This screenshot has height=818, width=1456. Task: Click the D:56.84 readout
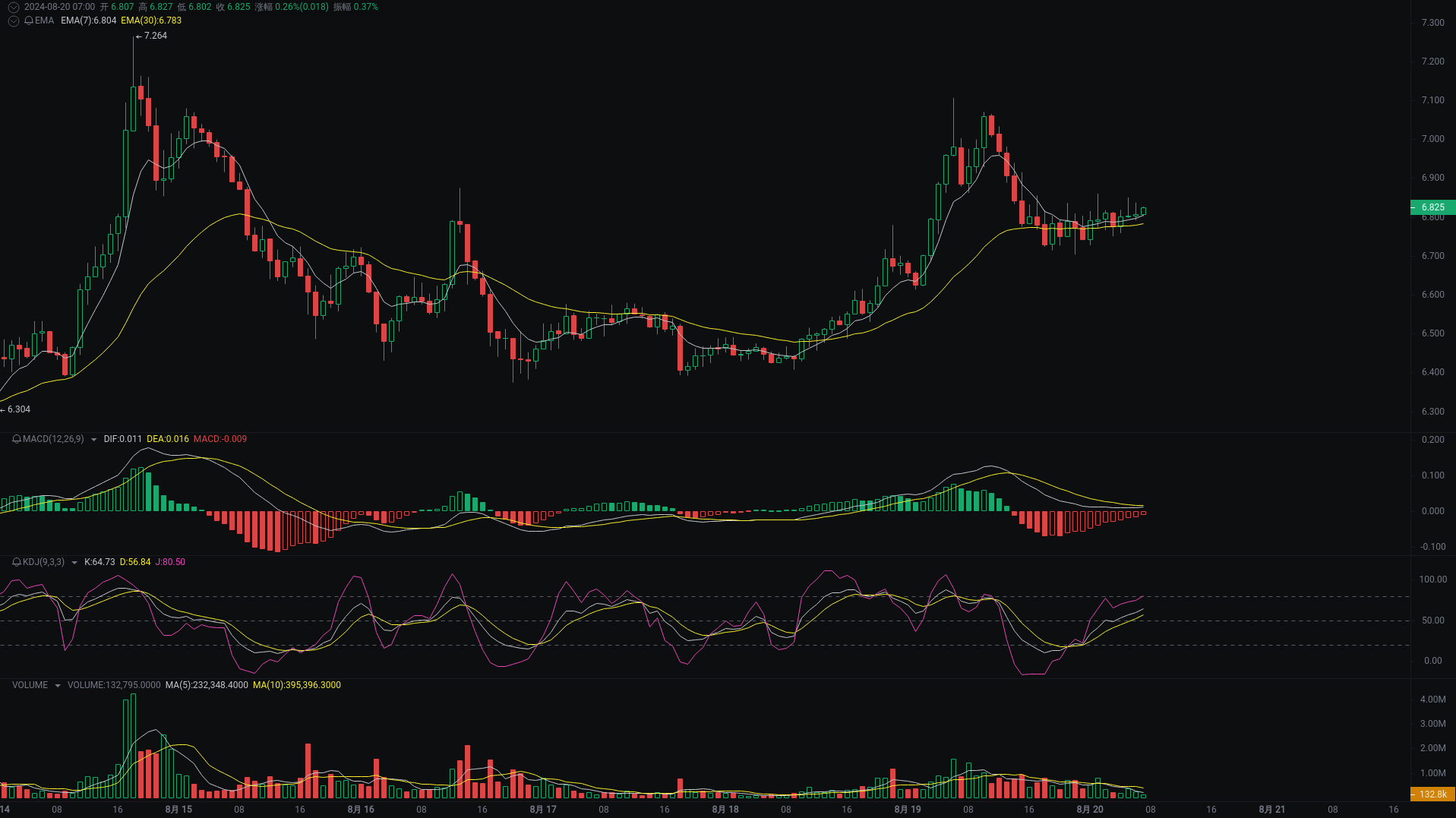(135, 562)
